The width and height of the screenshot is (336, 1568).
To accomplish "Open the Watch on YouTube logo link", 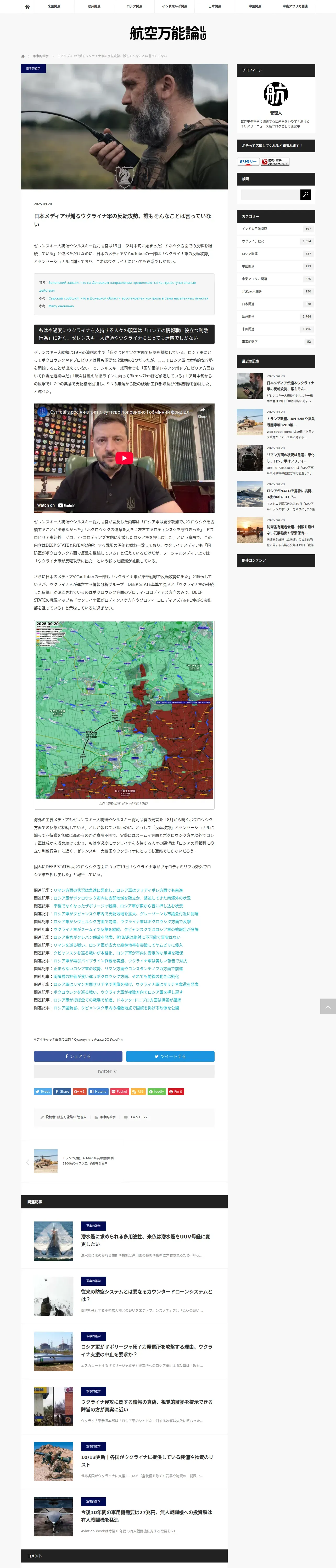I will click(56, 505).
